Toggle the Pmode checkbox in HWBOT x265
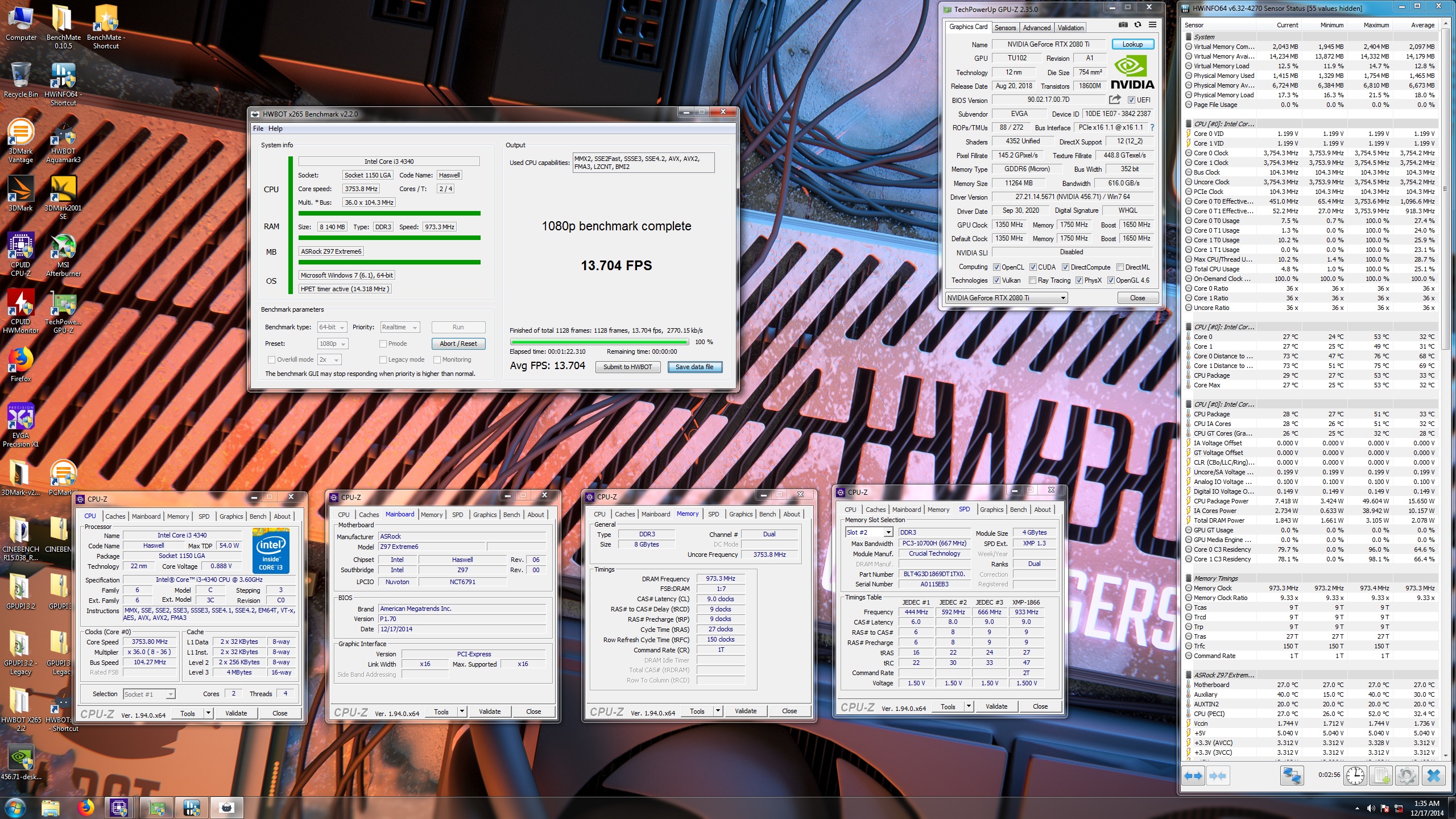 click(383, 344)
